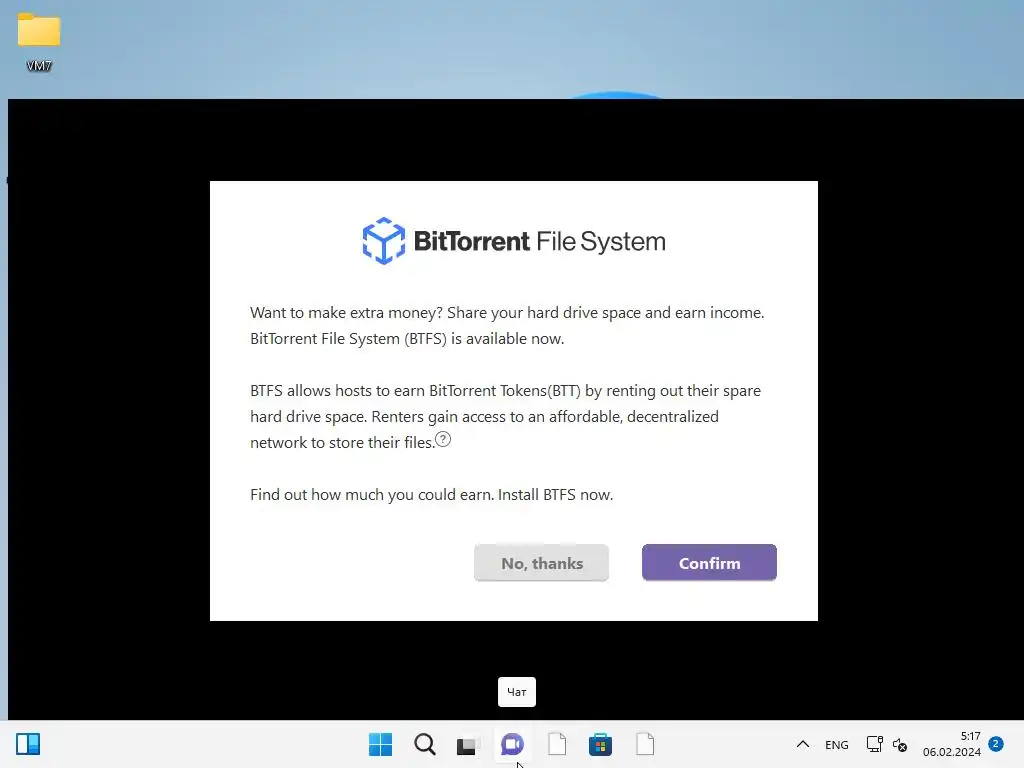The height and width of the screenshot is (768, 1024).
Task: Click the BitTorrent File System cube logo
Action: tap(383, 241)
